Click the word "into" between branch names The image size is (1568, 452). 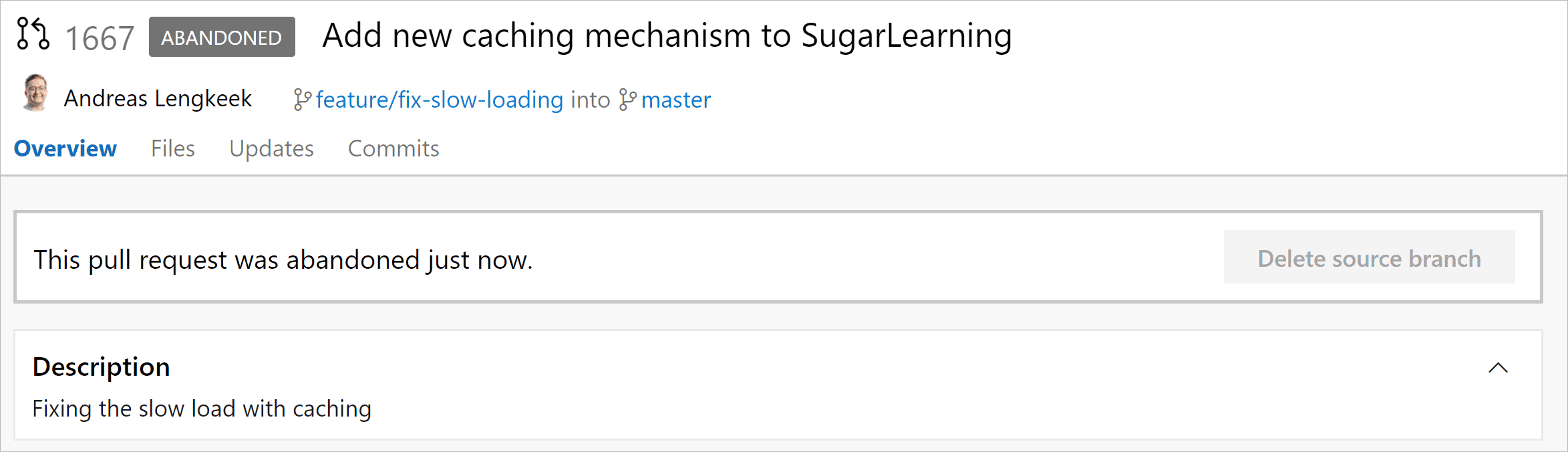coord(591,100)
